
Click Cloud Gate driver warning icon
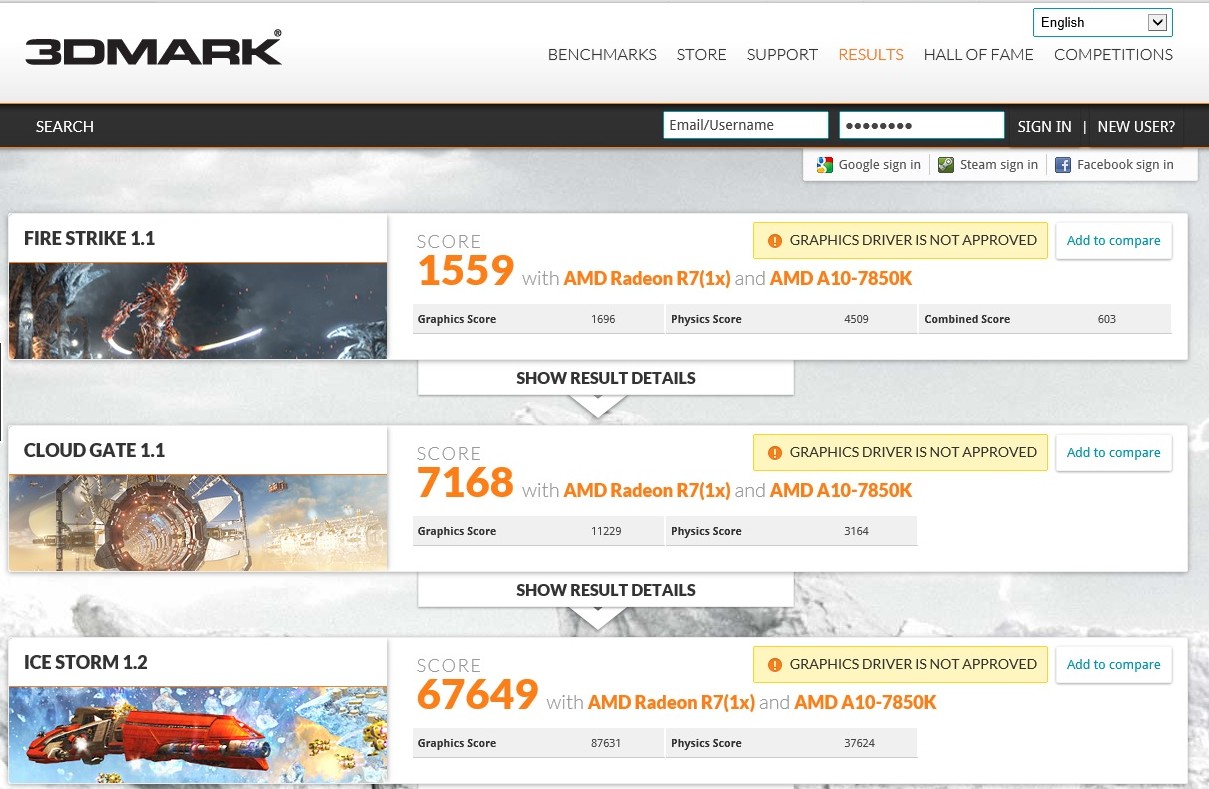(x=774, y=452)
